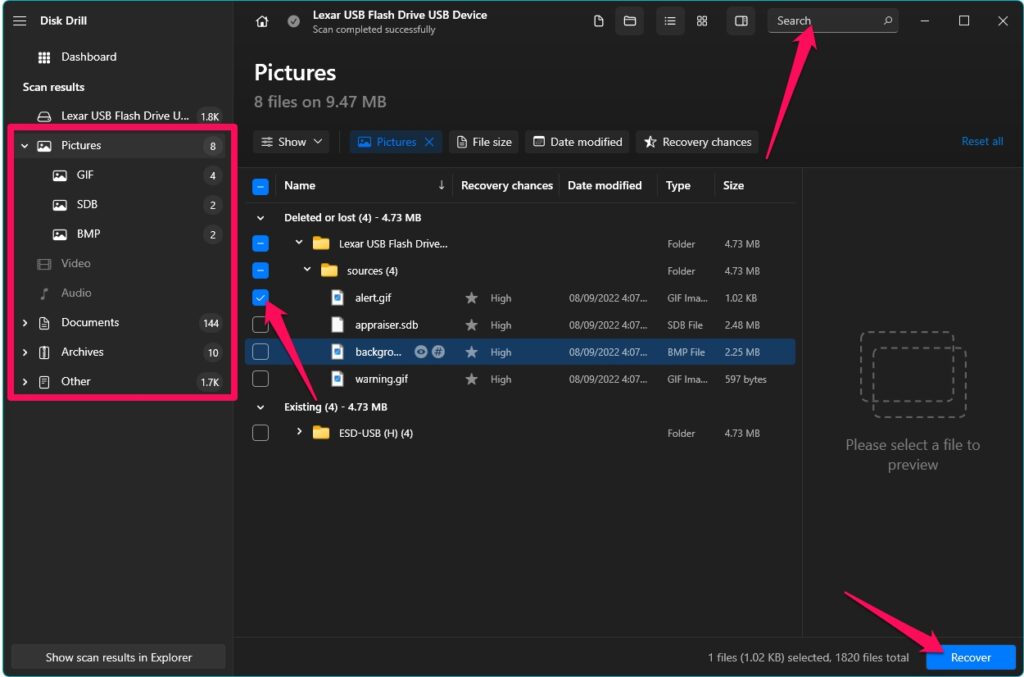This screenshot has height=677, width=1024.
Task: Switch to list view layout
Action: tap(670, 20)
